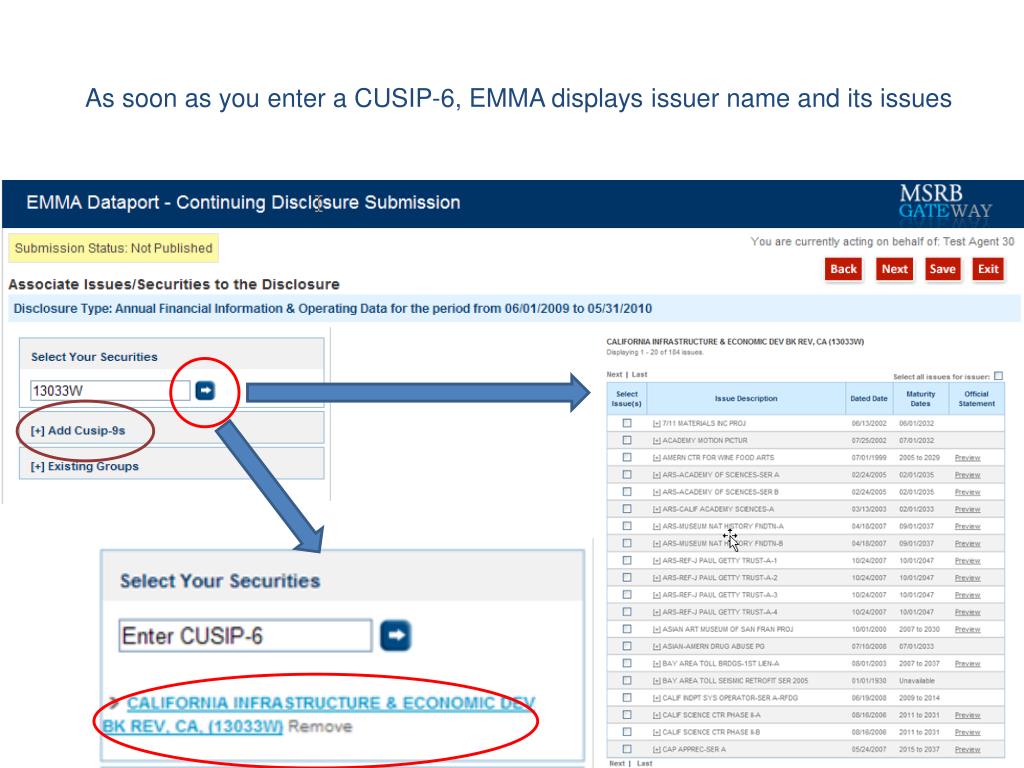Expand the ARS-REF-J PAUL GETTY TRUST-A-3 issue

(x=656, y=595)
